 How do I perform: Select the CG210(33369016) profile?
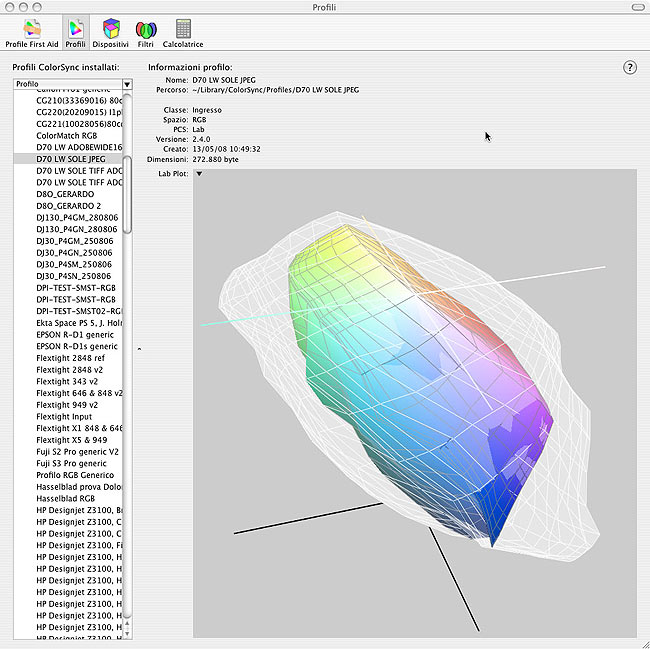pyautogui.click(x=68, y=100)
